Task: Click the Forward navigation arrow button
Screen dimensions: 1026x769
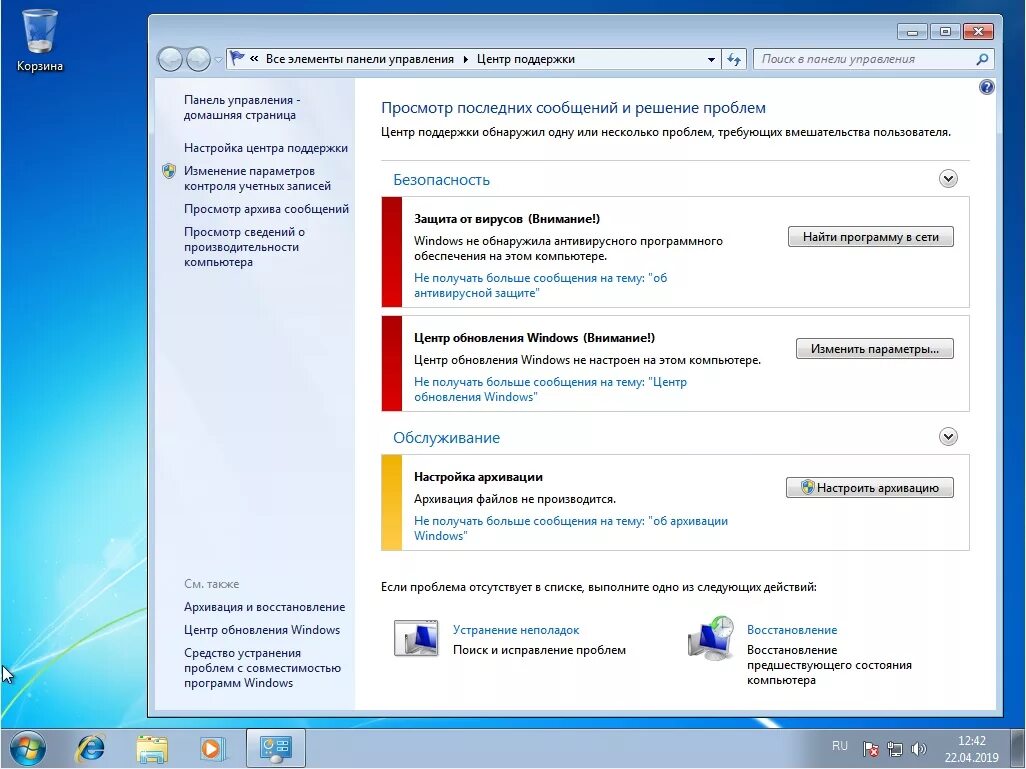Action: pos(198,60)
